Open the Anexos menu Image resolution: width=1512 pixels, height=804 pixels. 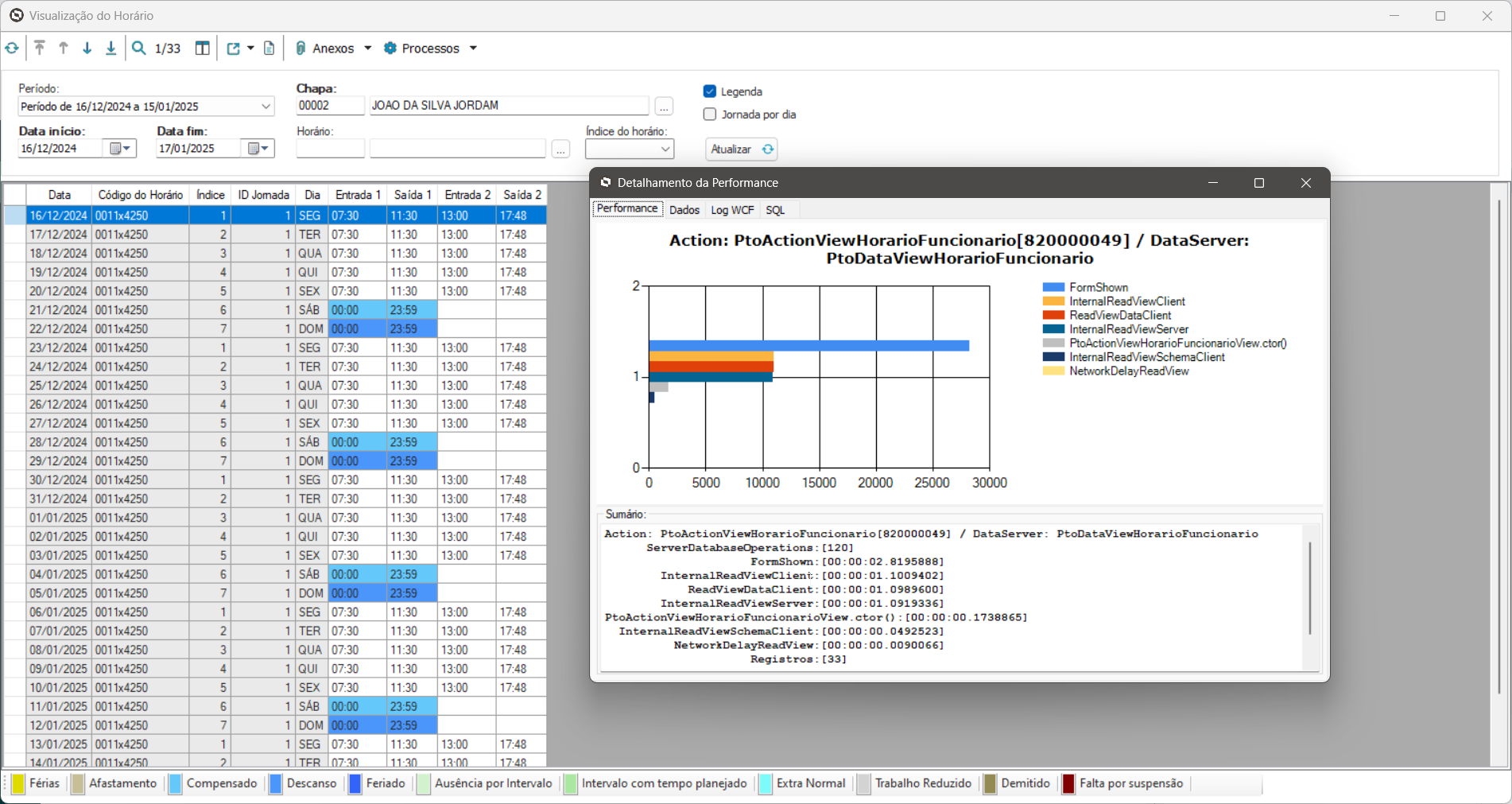333,49
